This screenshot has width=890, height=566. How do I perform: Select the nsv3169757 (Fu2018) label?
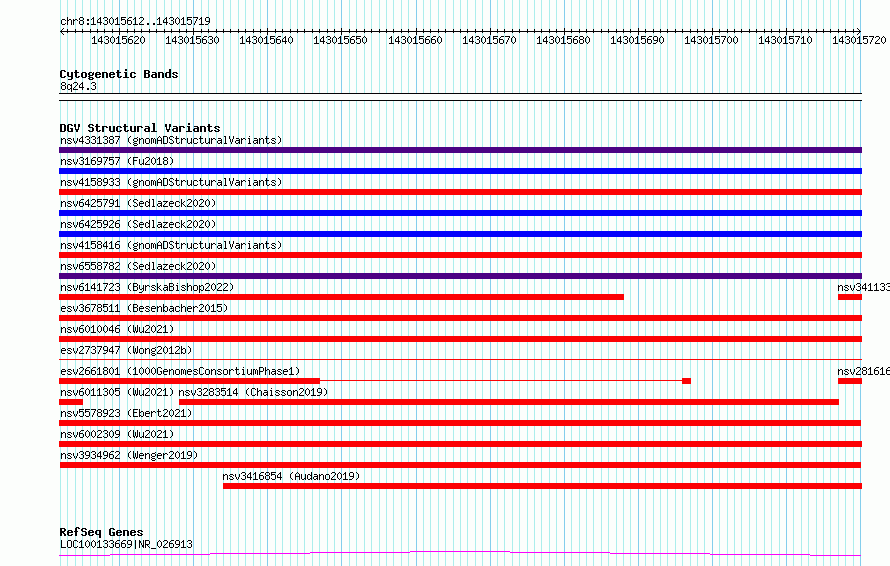117,161
